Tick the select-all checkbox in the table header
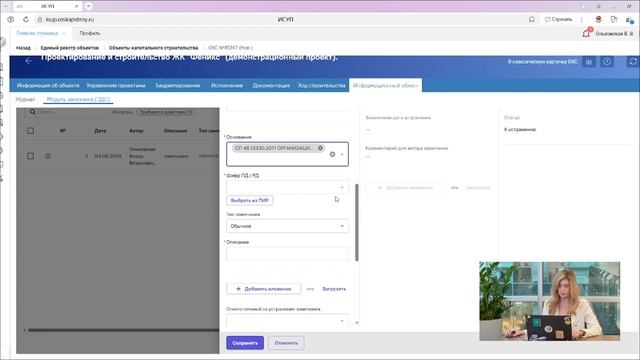640x360 pixels. [31, 131]
